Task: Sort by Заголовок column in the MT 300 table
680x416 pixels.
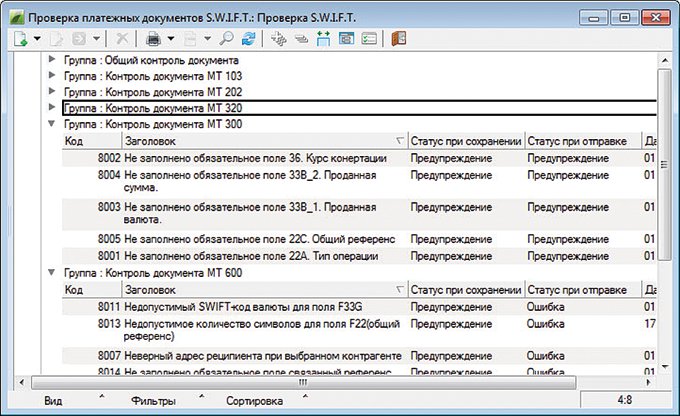Action: click(265, 141)
